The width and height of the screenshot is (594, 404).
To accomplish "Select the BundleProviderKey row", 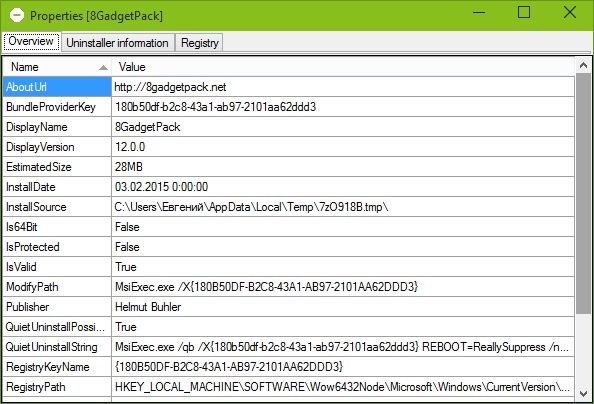I will click(288, 107).
